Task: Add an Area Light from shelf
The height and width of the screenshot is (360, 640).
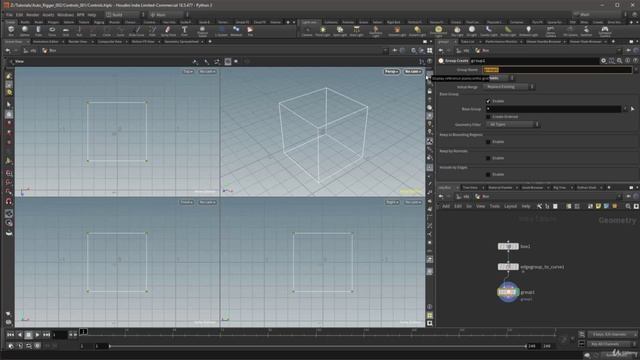Action: (x=356, y=31)
